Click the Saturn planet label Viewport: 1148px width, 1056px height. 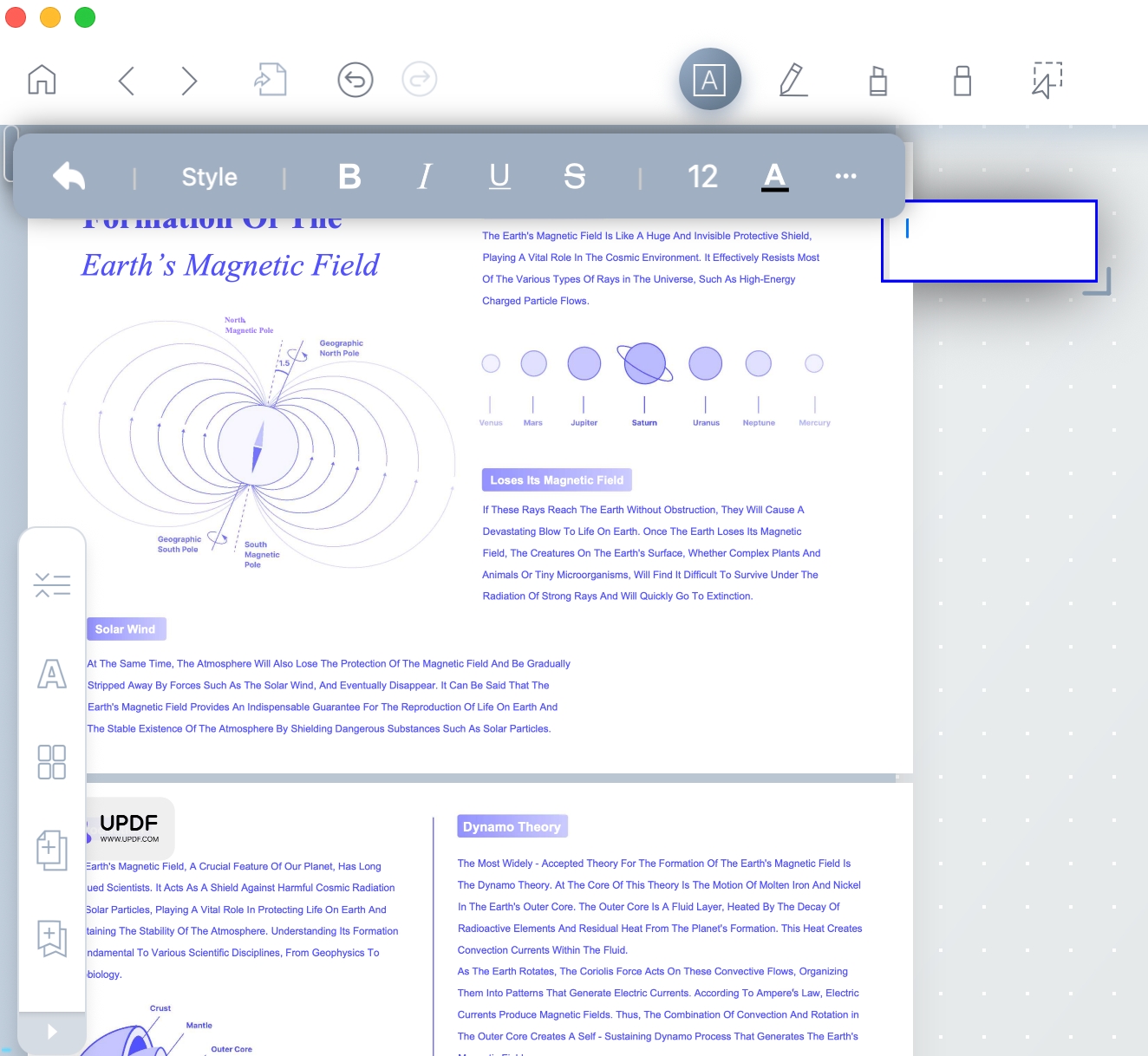[644, 423]
